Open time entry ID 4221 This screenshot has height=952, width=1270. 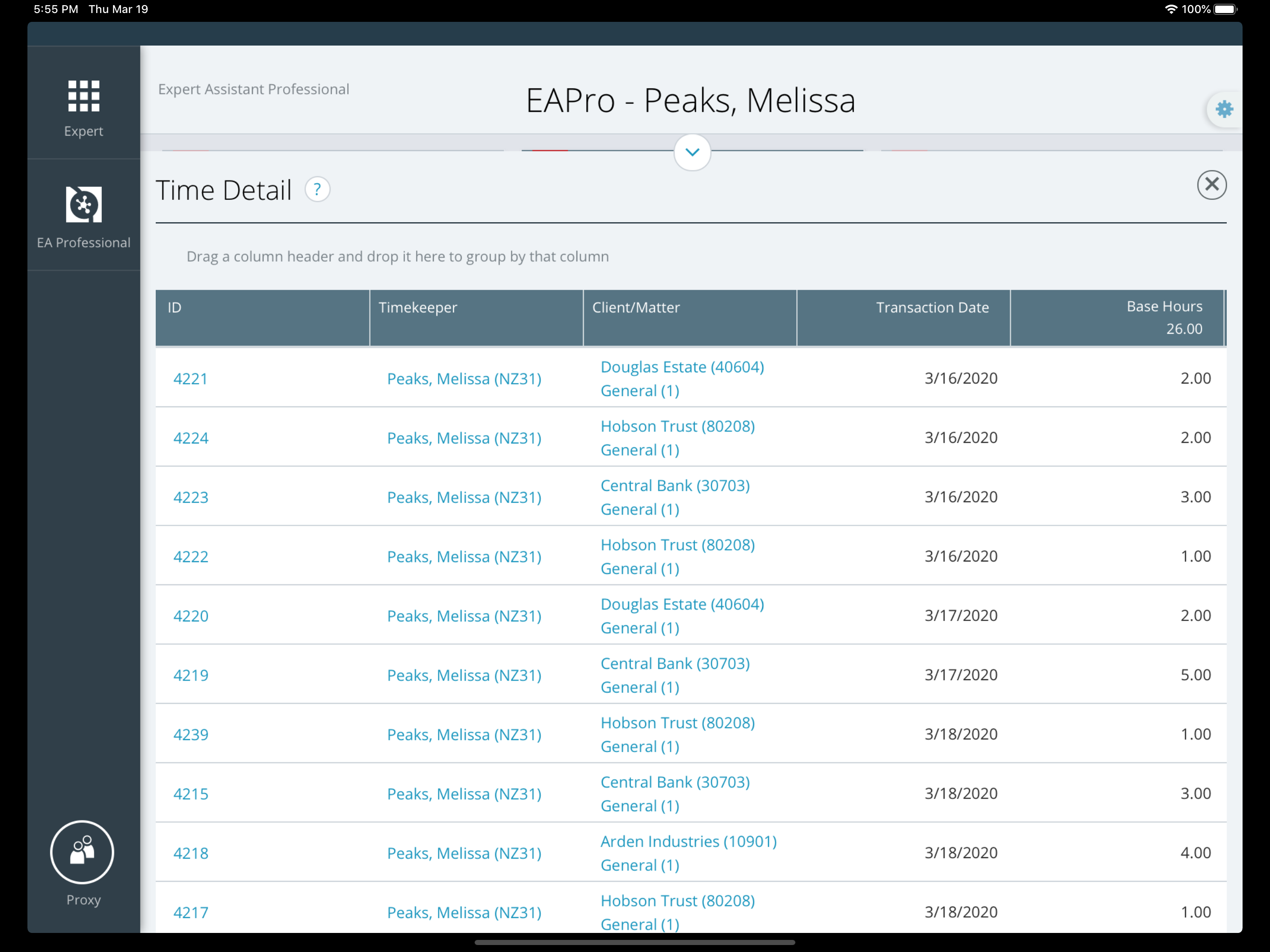pyautogui.click(x=190, y=379)
